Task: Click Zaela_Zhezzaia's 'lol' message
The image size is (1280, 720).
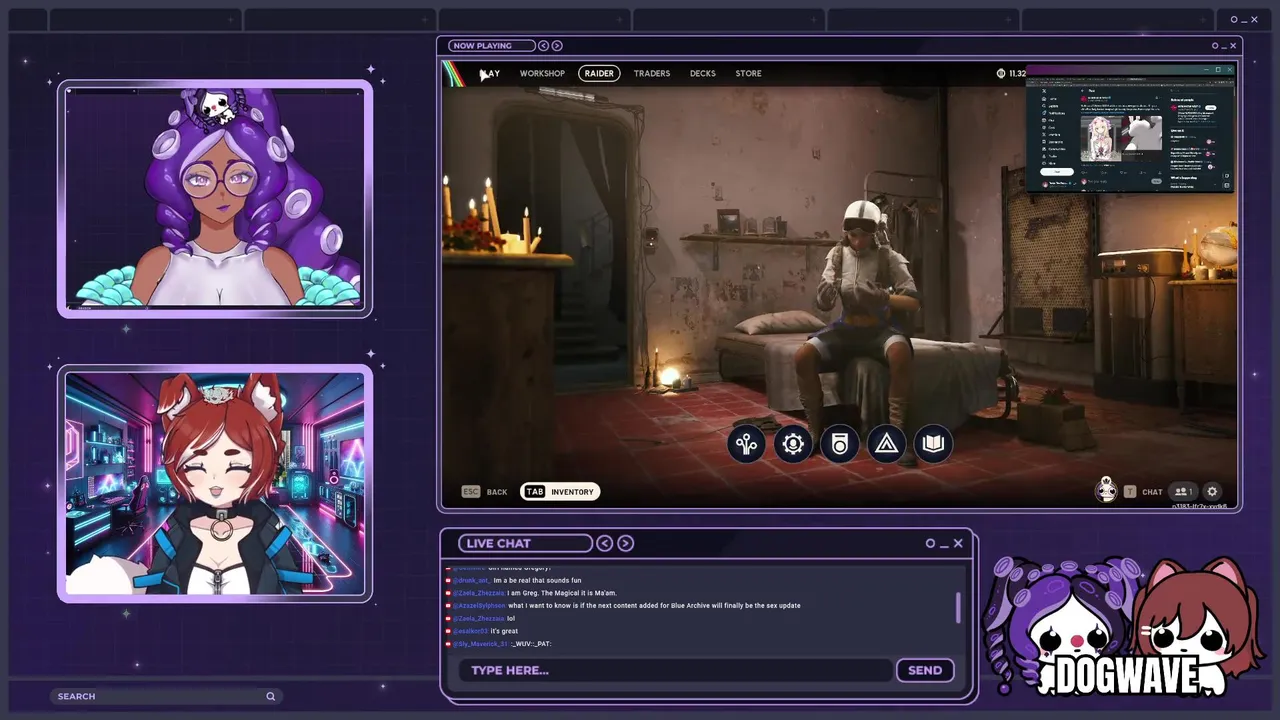Action: (x=480, y=618)
